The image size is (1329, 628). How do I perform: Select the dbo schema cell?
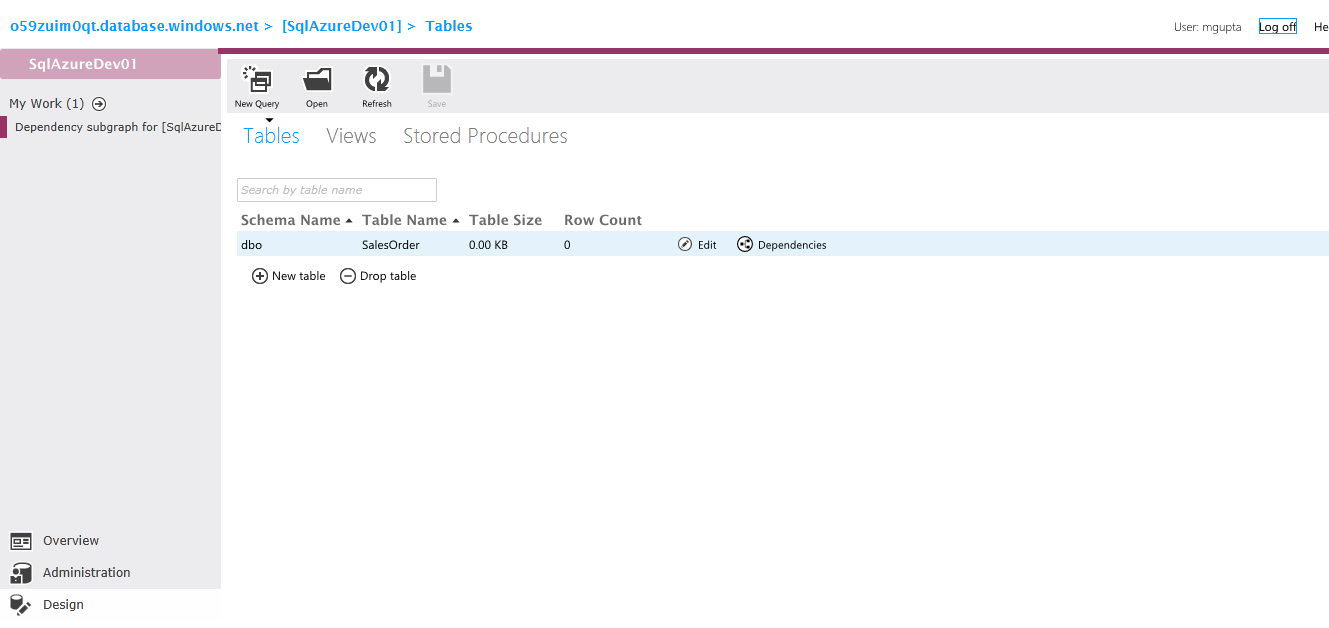pos(252,245)
